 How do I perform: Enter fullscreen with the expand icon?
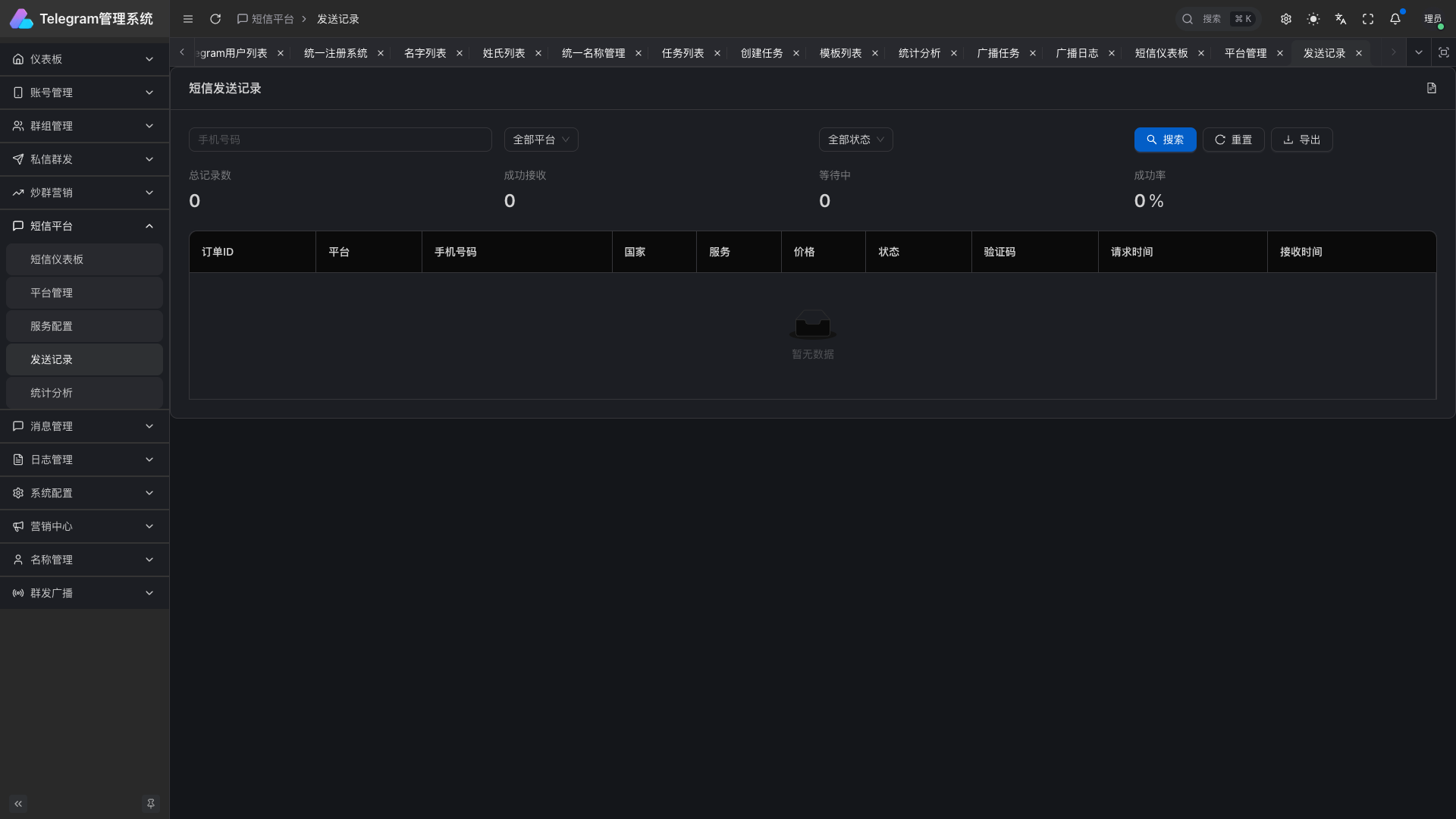(1368, 19)
